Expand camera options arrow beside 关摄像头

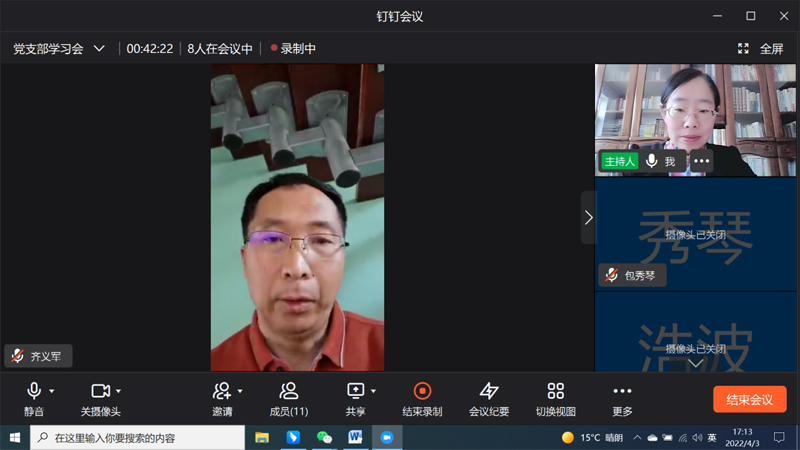coord(118,391)
